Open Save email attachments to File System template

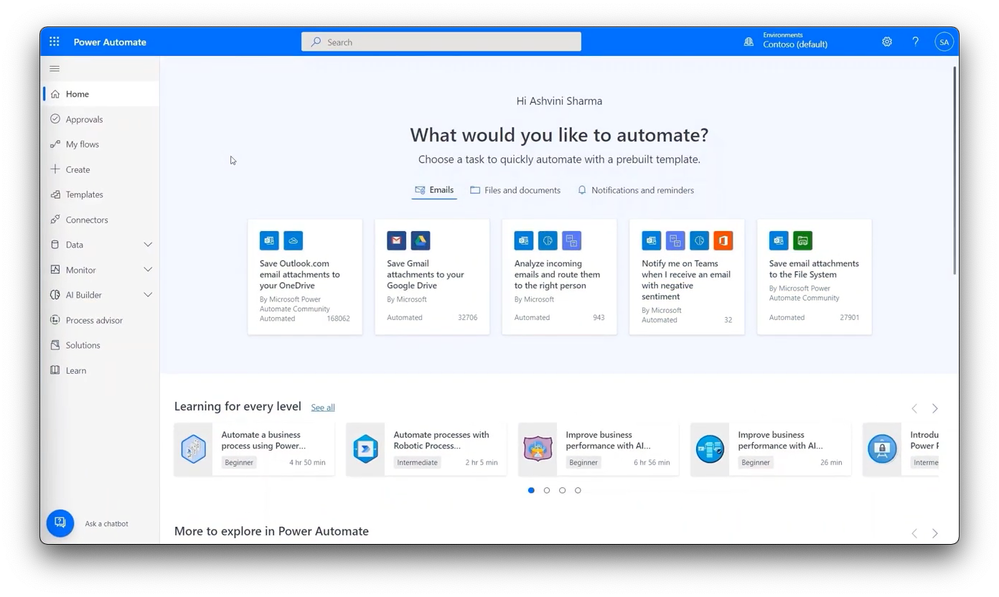814,277
